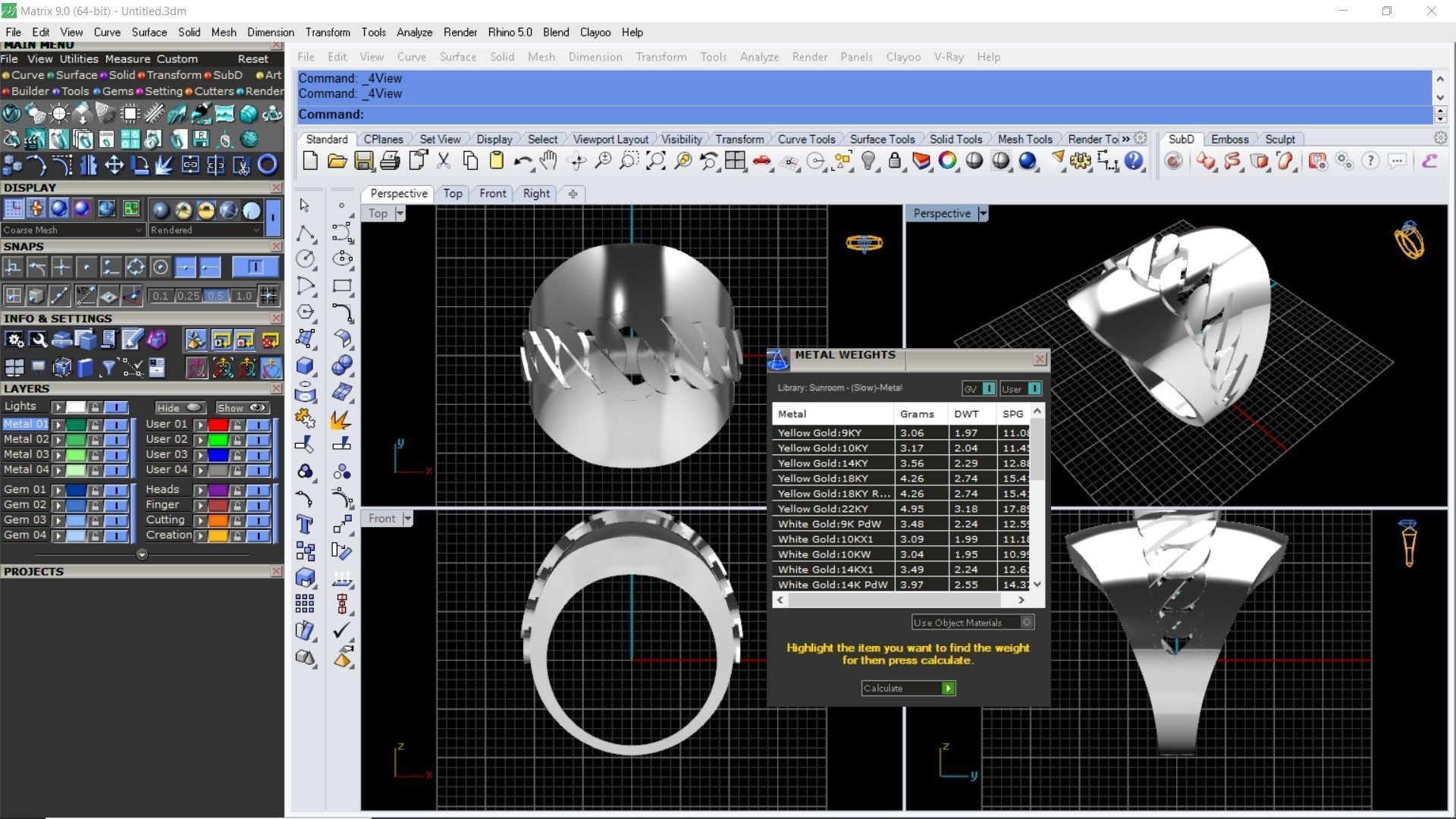Switch to the Surface Tools toolbar tab
Viewport: 1456px width, 819px height.
tap(882, 139)
